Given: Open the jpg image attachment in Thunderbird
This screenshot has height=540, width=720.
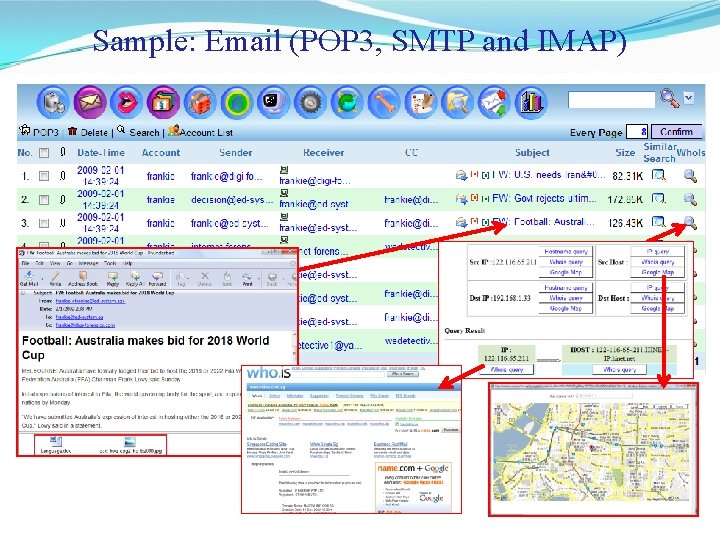Looking at the screenshot, I should pos(130,445).
